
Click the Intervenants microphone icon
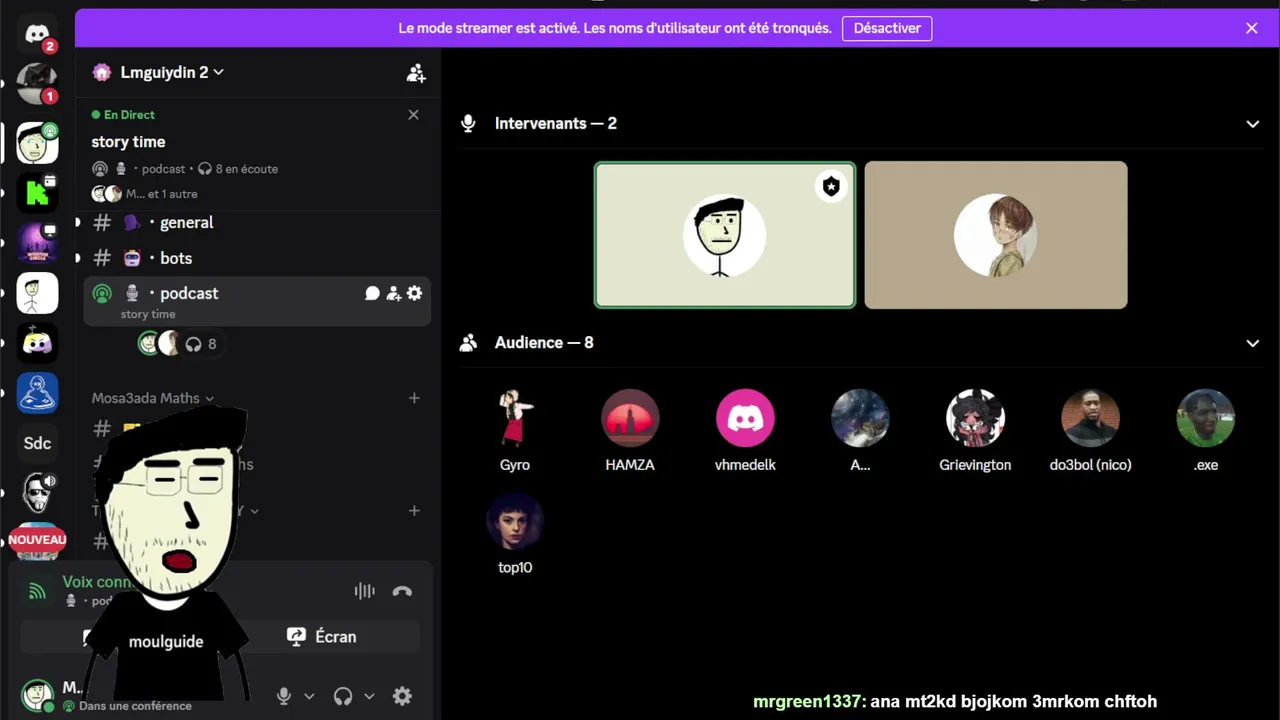468,123
